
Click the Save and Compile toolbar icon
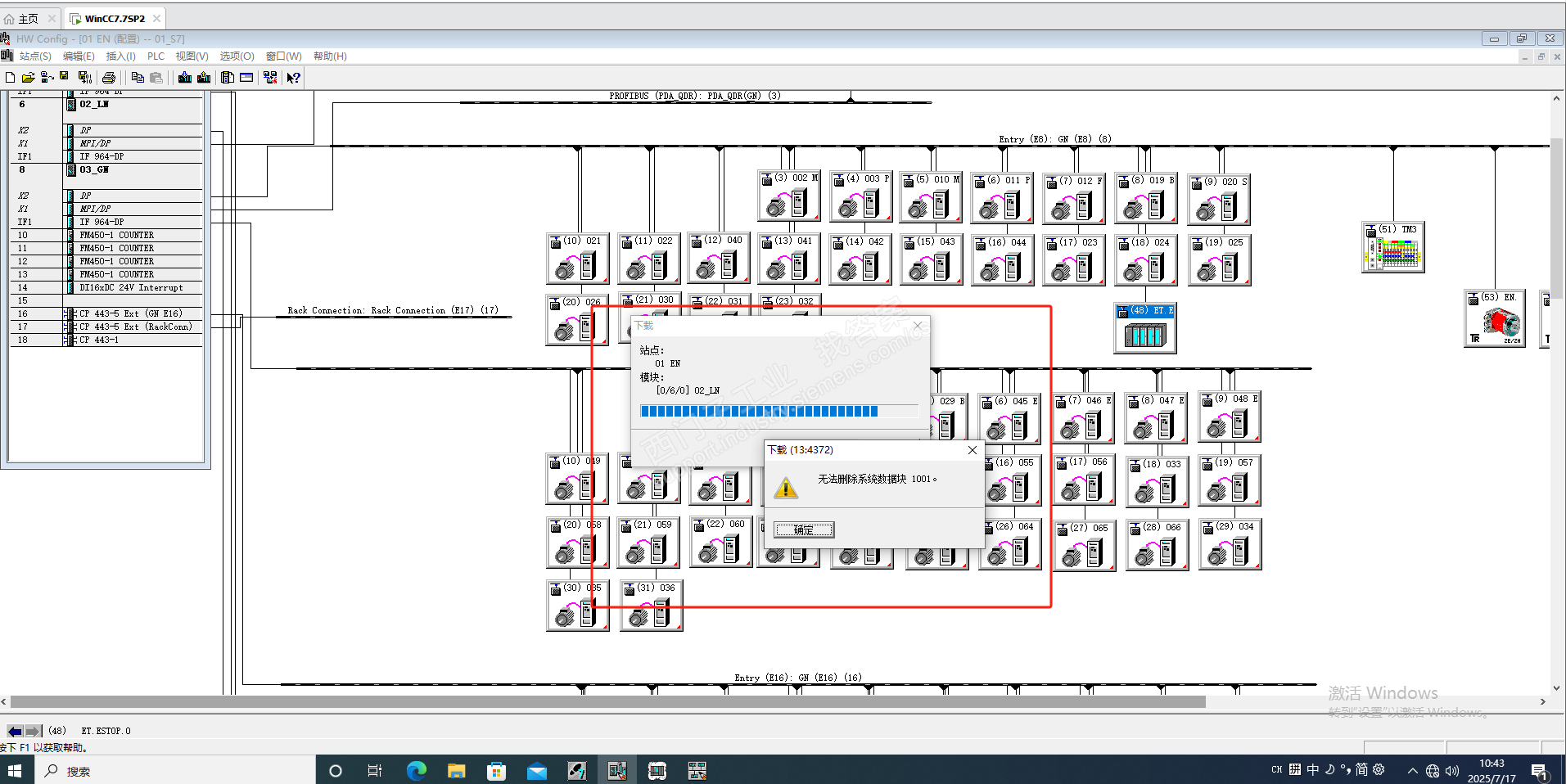coord(84,78)
